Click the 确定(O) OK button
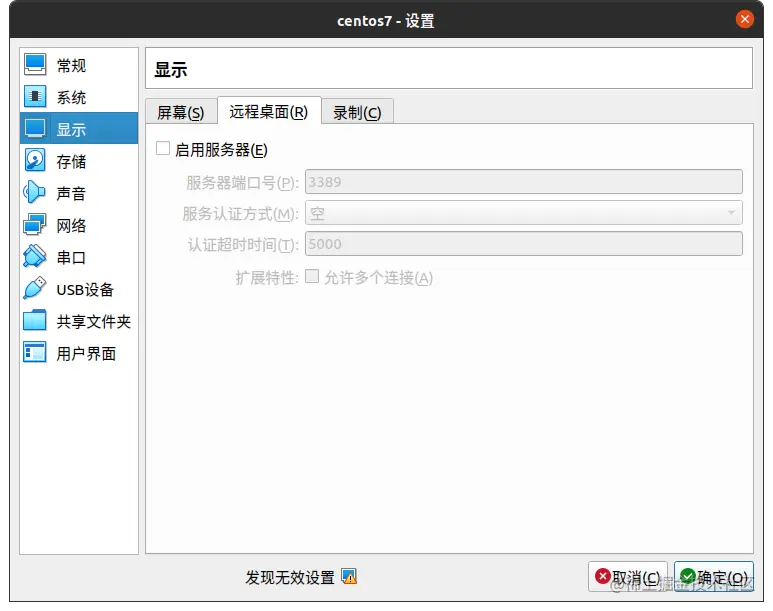This screenshot has height=611, width=773. (x=714, y=576)
